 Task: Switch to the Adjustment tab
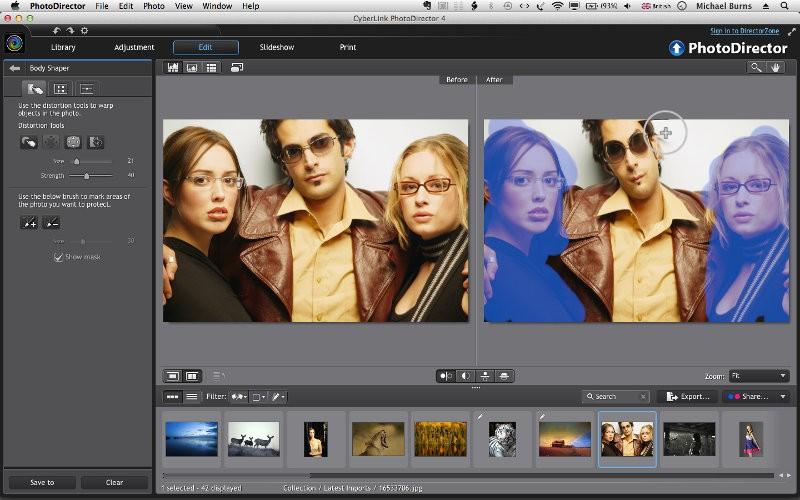(134, 47)
